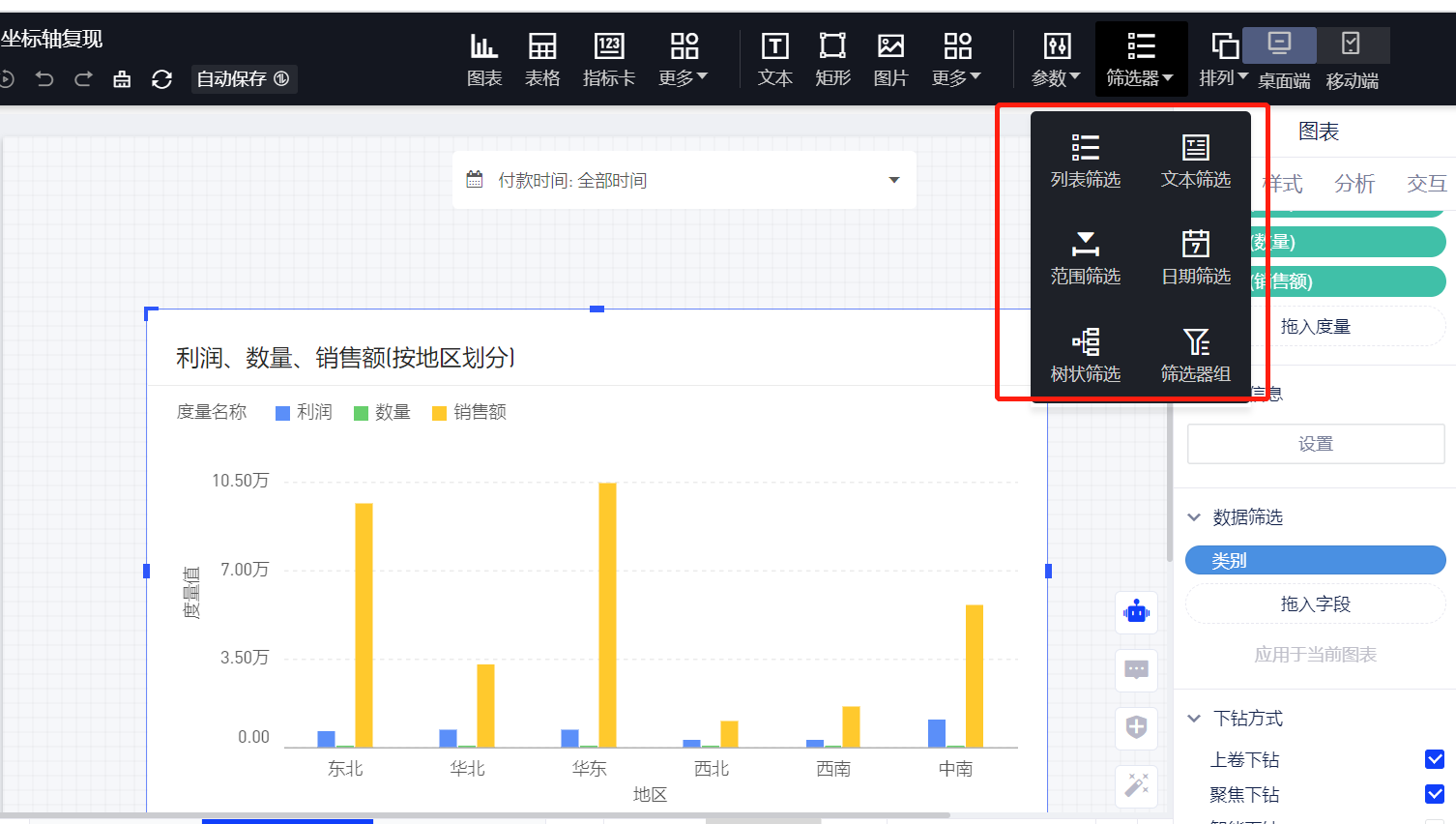Open the 筛选器 filter dropdown
Viewport: 1456px width, 824px height.
pyautogui.click(x=1141, y=60)
